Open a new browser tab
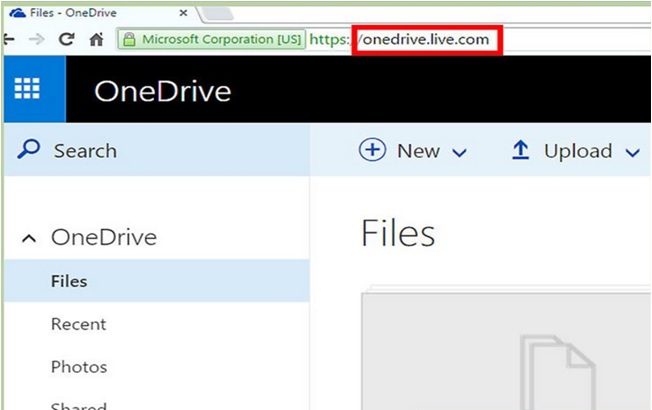 click(x=217, y=14)
